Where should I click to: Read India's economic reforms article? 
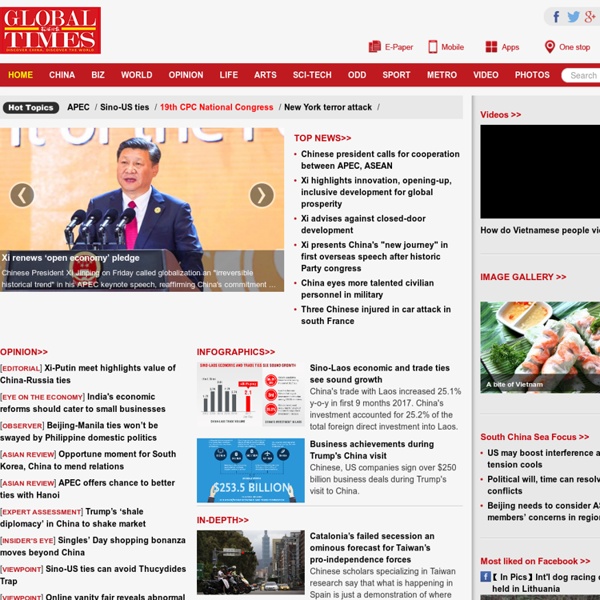pos(83,403)
